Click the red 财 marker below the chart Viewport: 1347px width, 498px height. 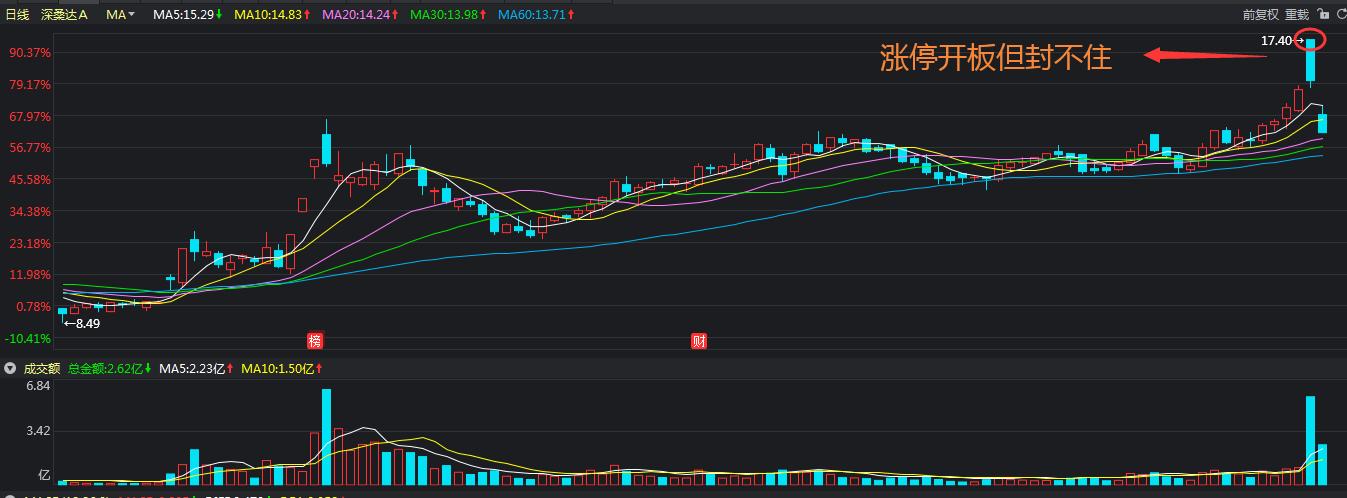coord(699,340)
